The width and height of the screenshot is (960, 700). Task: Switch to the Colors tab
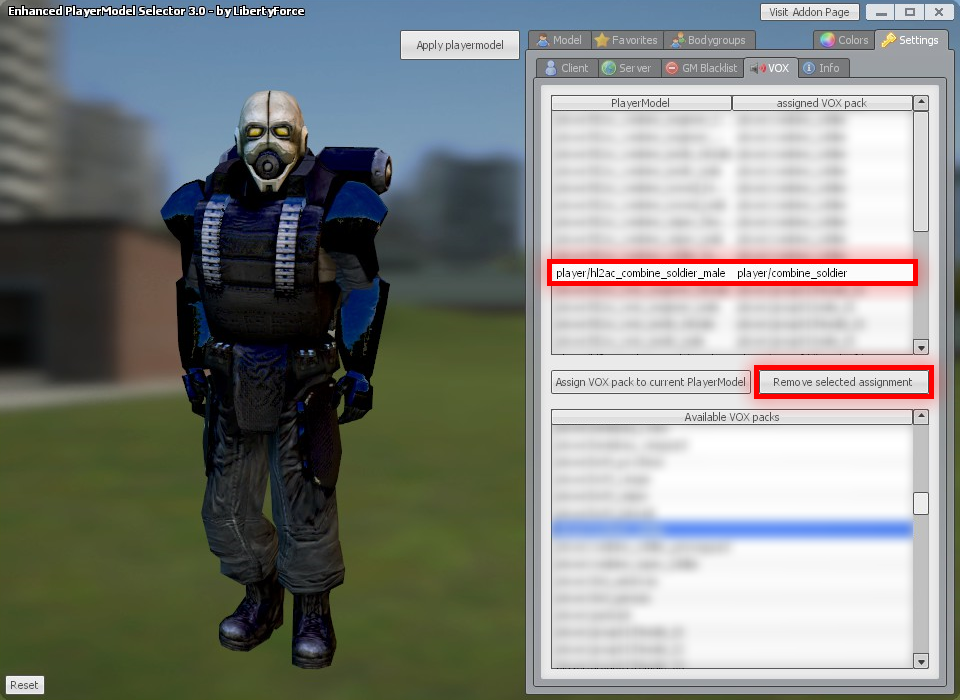(x=844, y=40)
